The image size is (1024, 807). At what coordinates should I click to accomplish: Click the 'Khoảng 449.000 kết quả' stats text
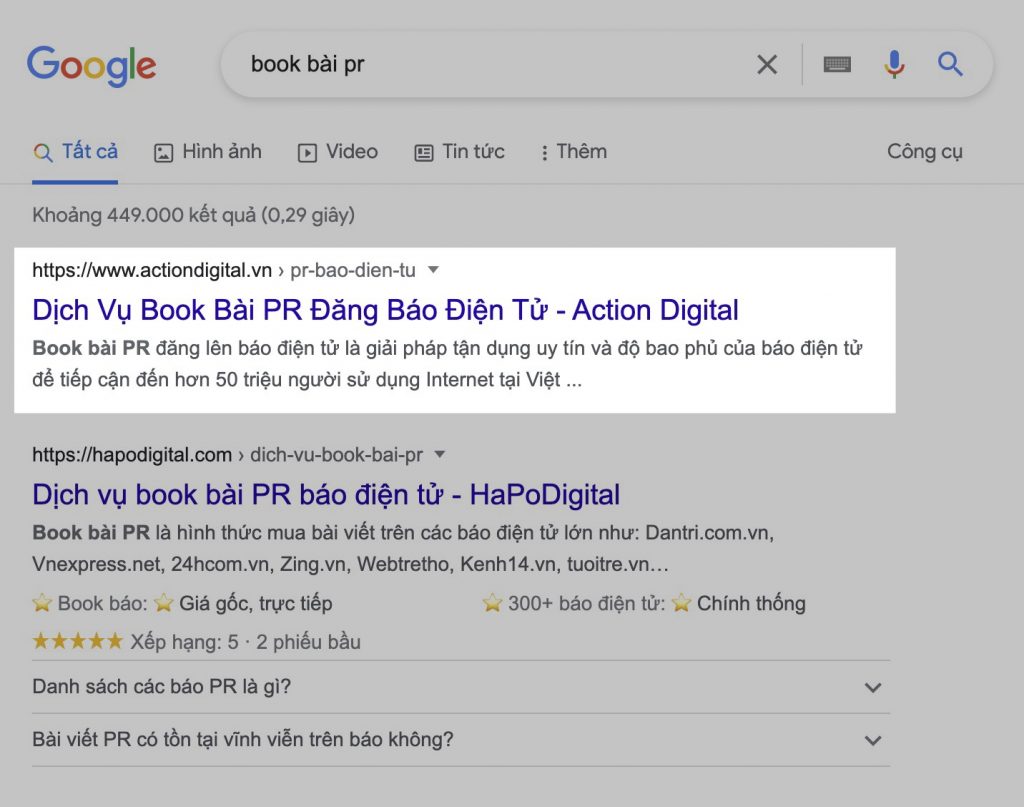[x=194, y=215]
